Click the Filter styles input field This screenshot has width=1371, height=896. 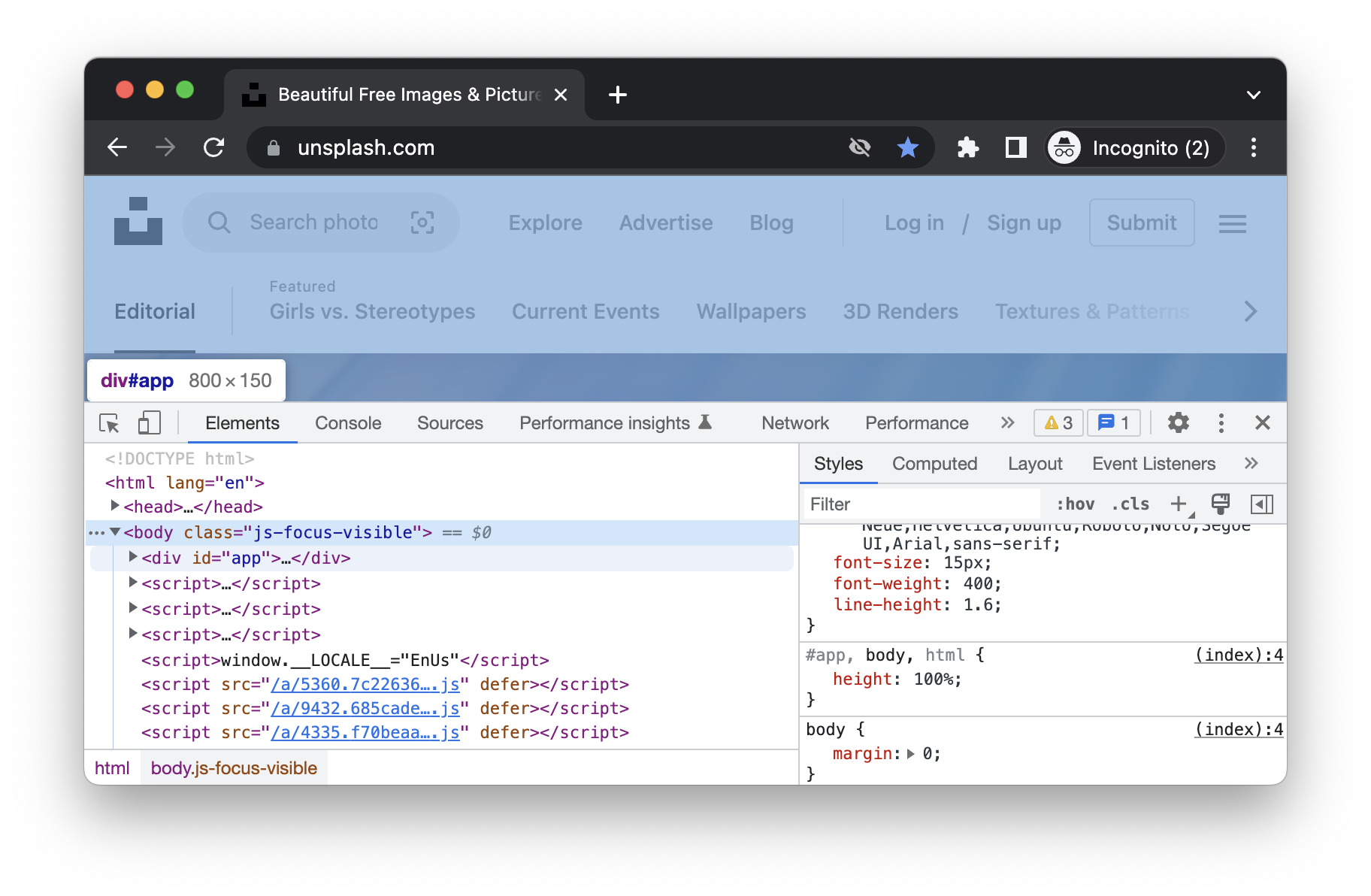point(921,504)
